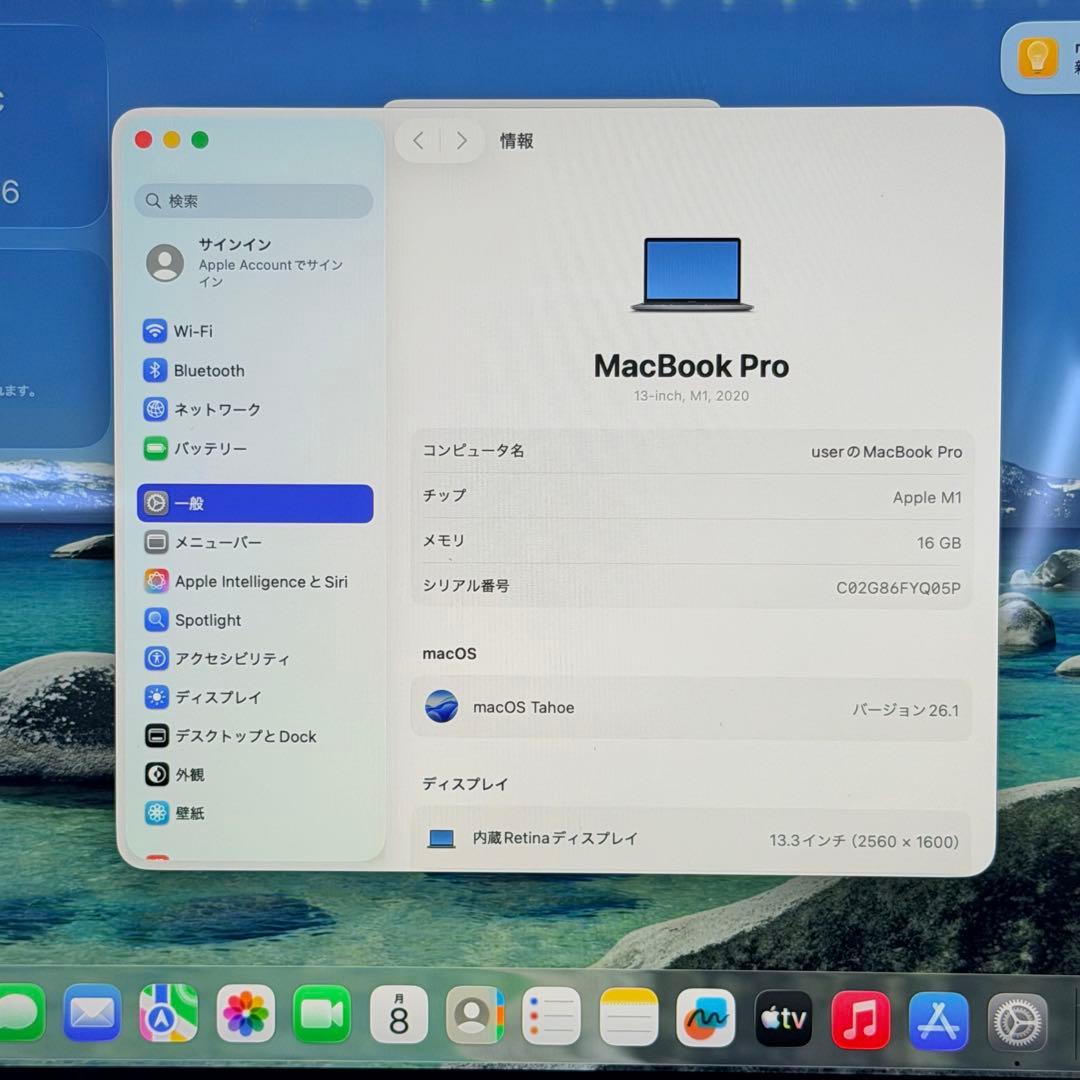The image size is (1080, 1080).
Task: Open ネットワーク settings from the sidebar
Action: (x=157, y=409)
